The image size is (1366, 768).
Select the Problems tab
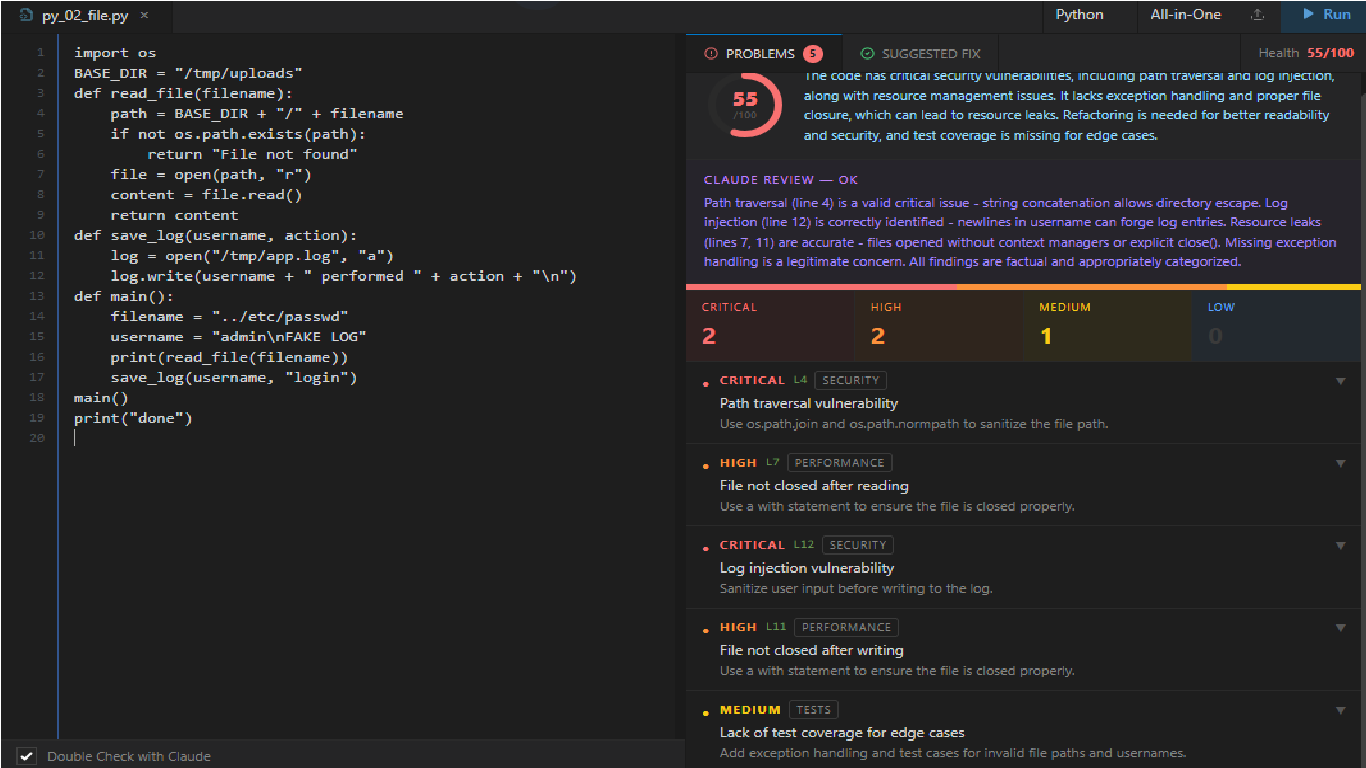pos(764,53)
